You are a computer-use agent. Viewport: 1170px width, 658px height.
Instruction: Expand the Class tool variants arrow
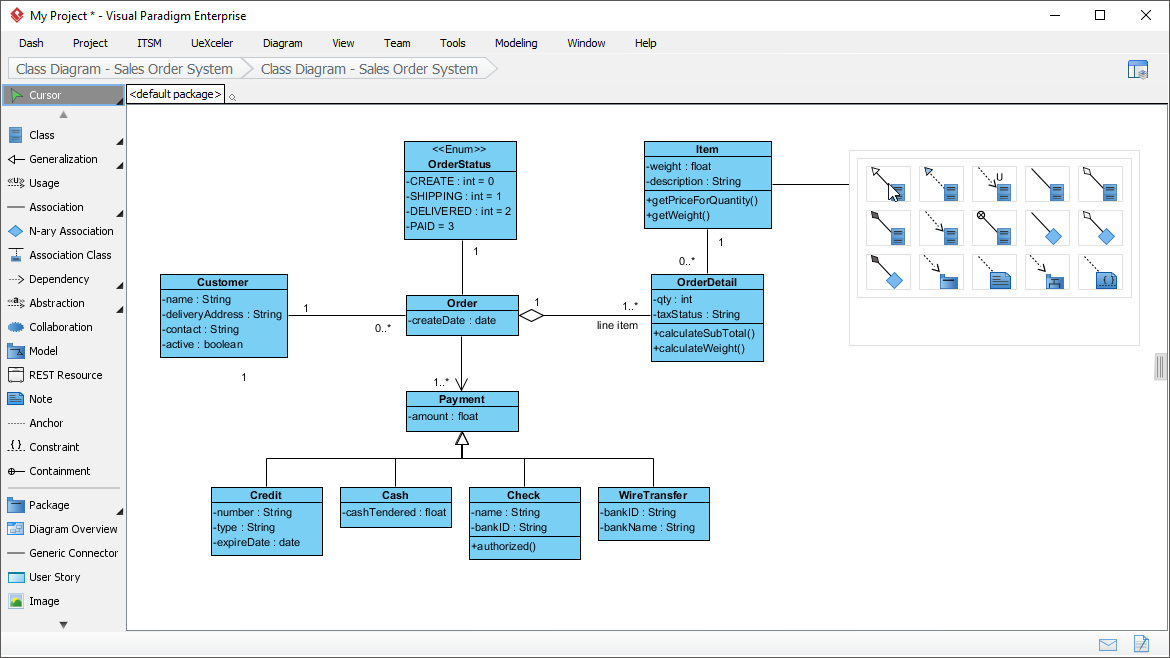click(x=119, y=142)
